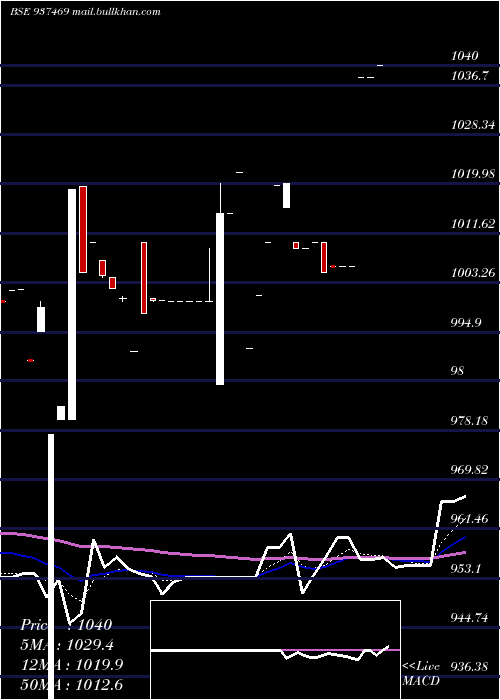Click the 961.46 price axis label
This screenshot has height=700, width=500.
pyautogui.click(x=469, y=518)
